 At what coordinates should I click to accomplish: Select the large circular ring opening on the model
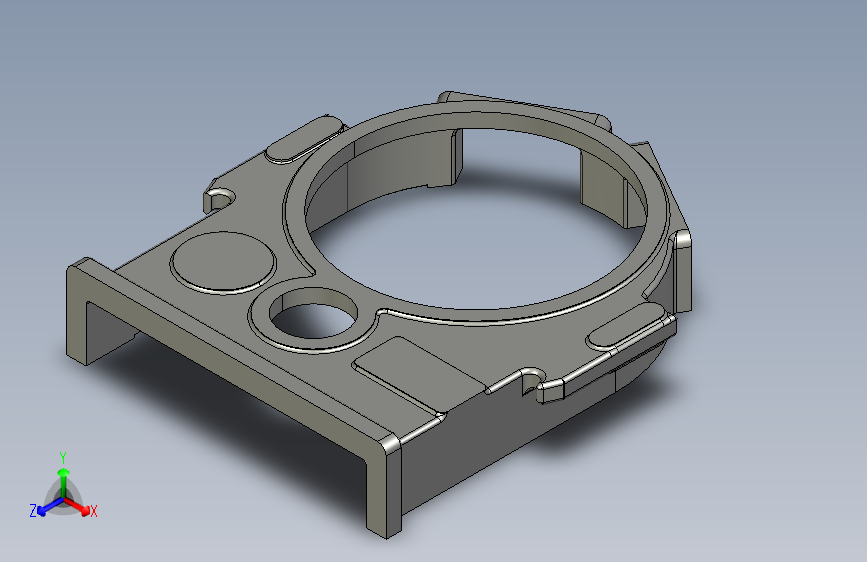(x=476, y=217)
